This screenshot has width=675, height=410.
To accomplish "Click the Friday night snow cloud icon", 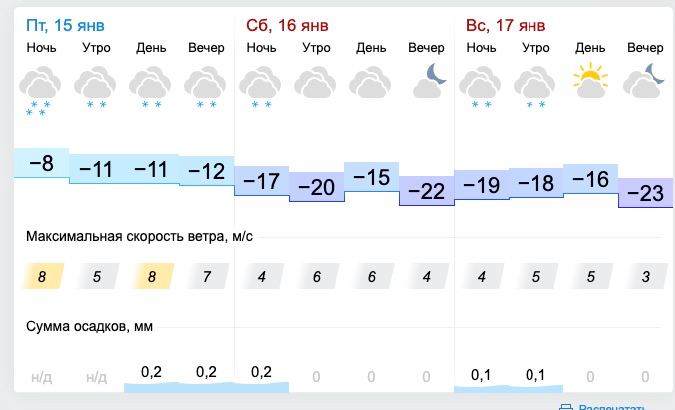I will 41,83.
